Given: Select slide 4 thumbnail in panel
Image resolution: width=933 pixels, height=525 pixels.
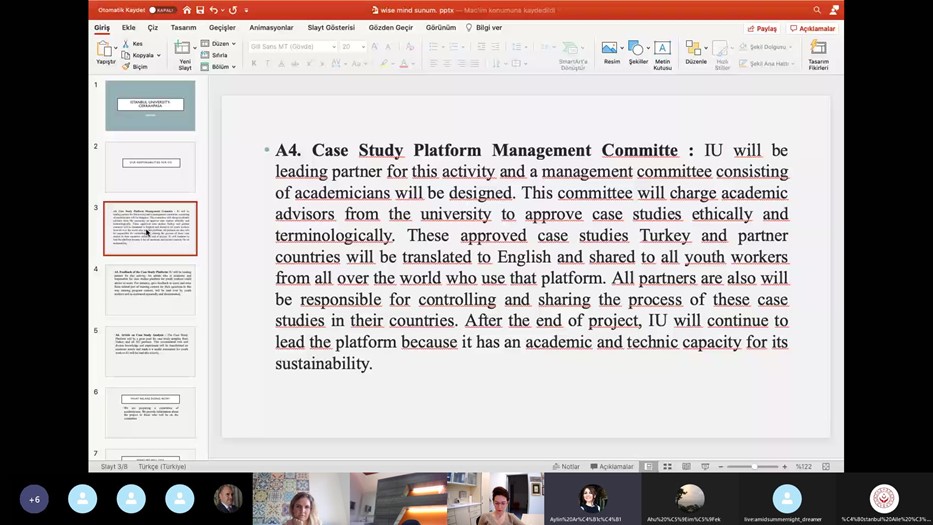Looking at the screenshot, I should click(x=150, y=290).
